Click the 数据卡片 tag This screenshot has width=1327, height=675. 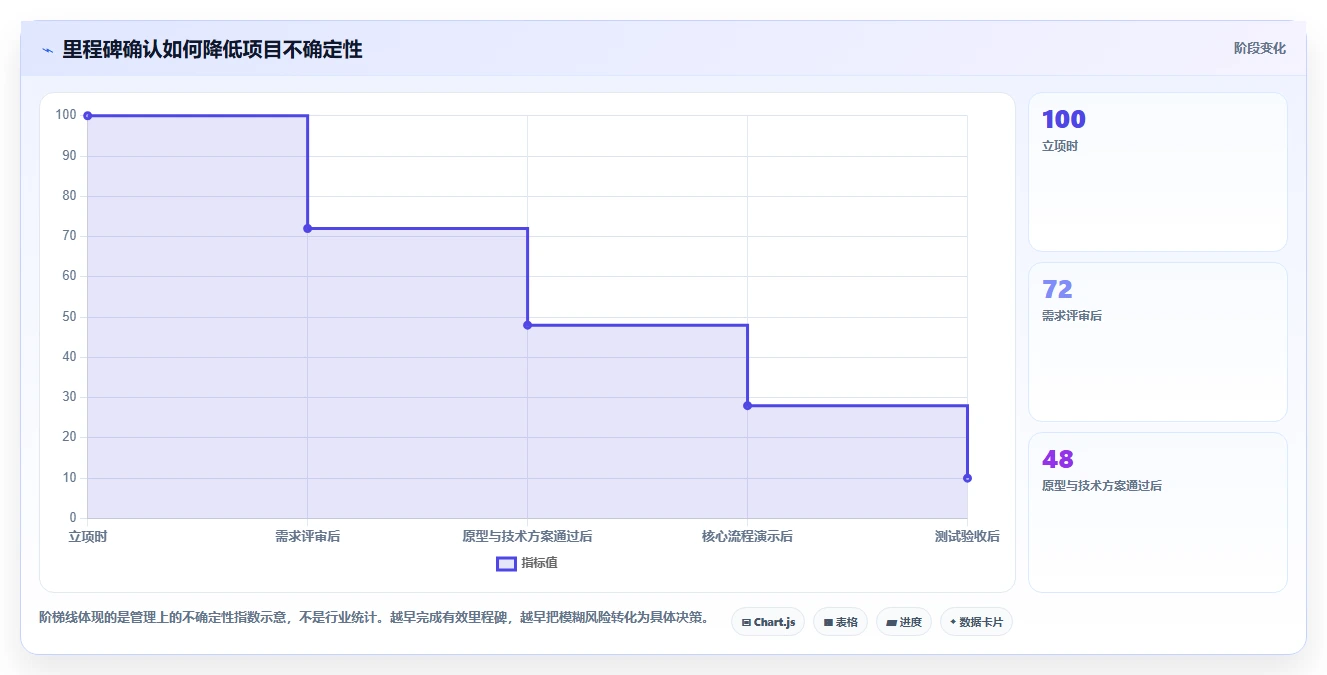tap(976, 622)
